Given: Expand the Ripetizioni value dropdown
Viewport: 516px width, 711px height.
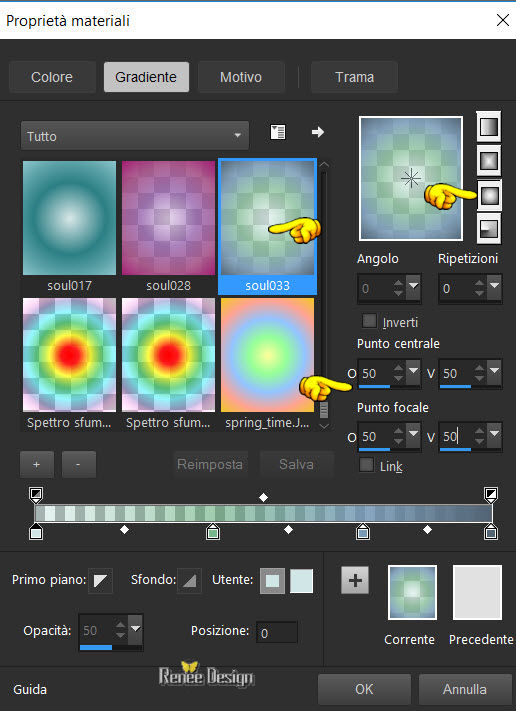Looking at the screenshot, I should coord(494,286).
